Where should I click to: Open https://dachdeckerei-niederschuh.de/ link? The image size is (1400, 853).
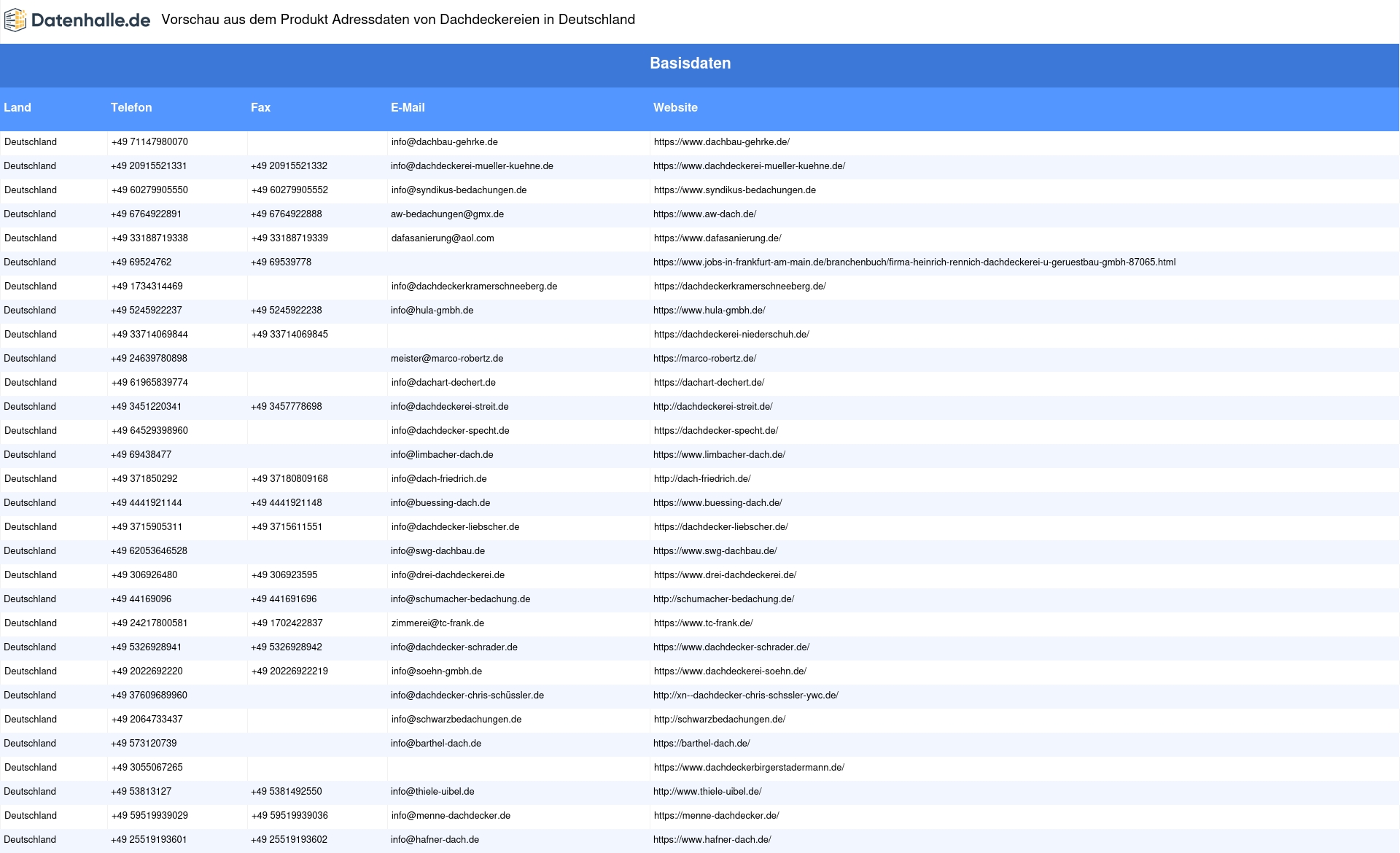(x=731, y=335)
